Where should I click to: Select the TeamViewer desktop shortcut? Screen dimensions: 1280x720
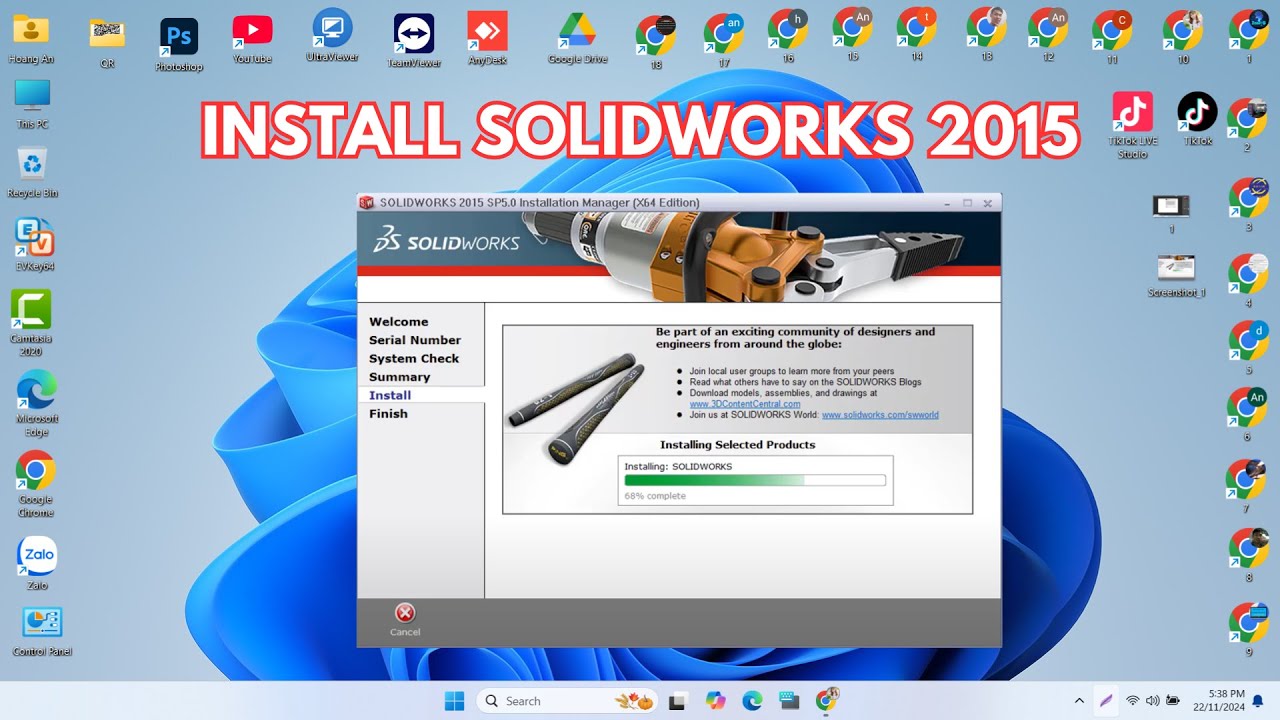(414, 40)
